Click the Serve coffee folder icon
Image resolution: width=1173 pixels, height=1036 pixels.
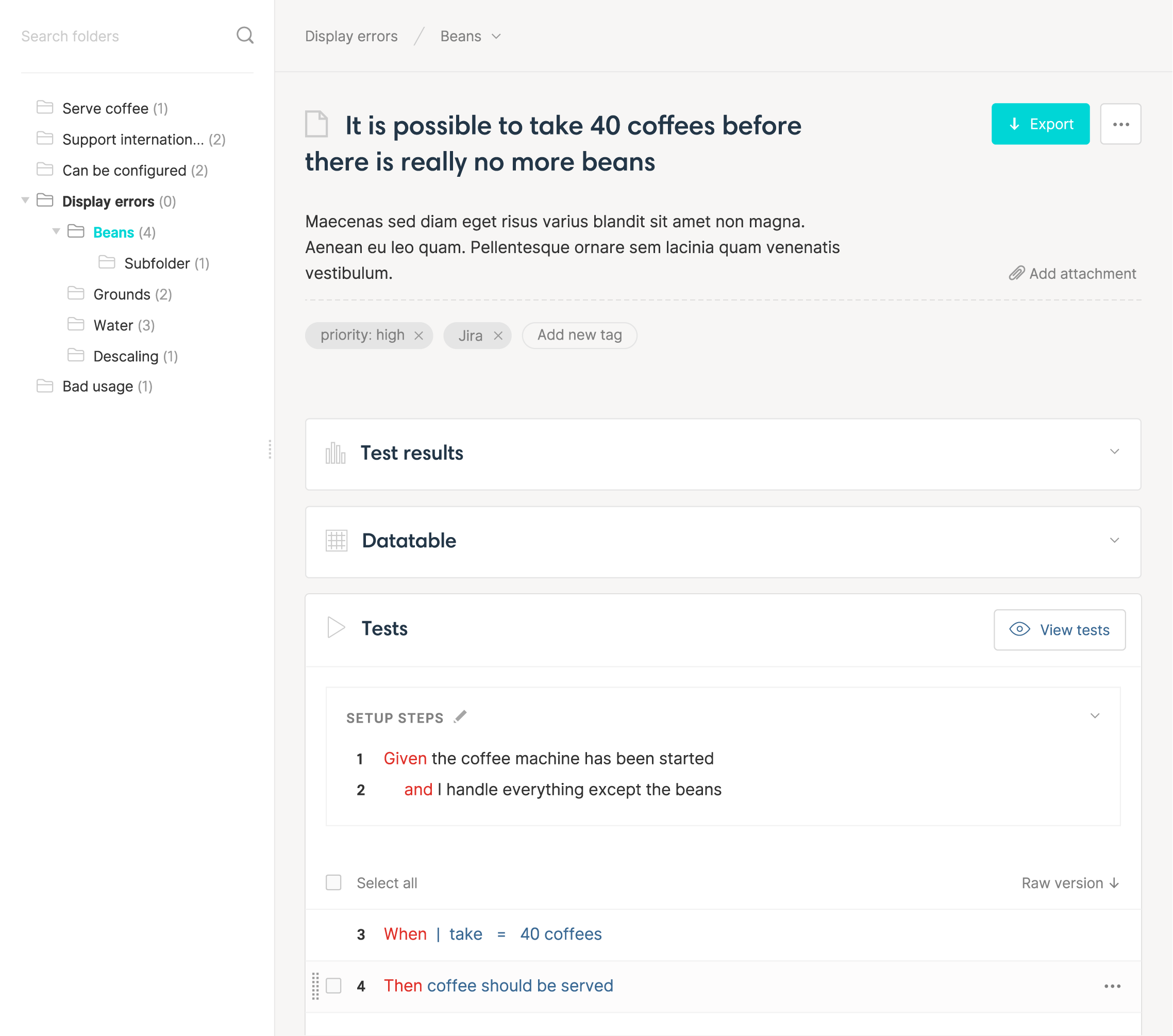tap(45, 107)
